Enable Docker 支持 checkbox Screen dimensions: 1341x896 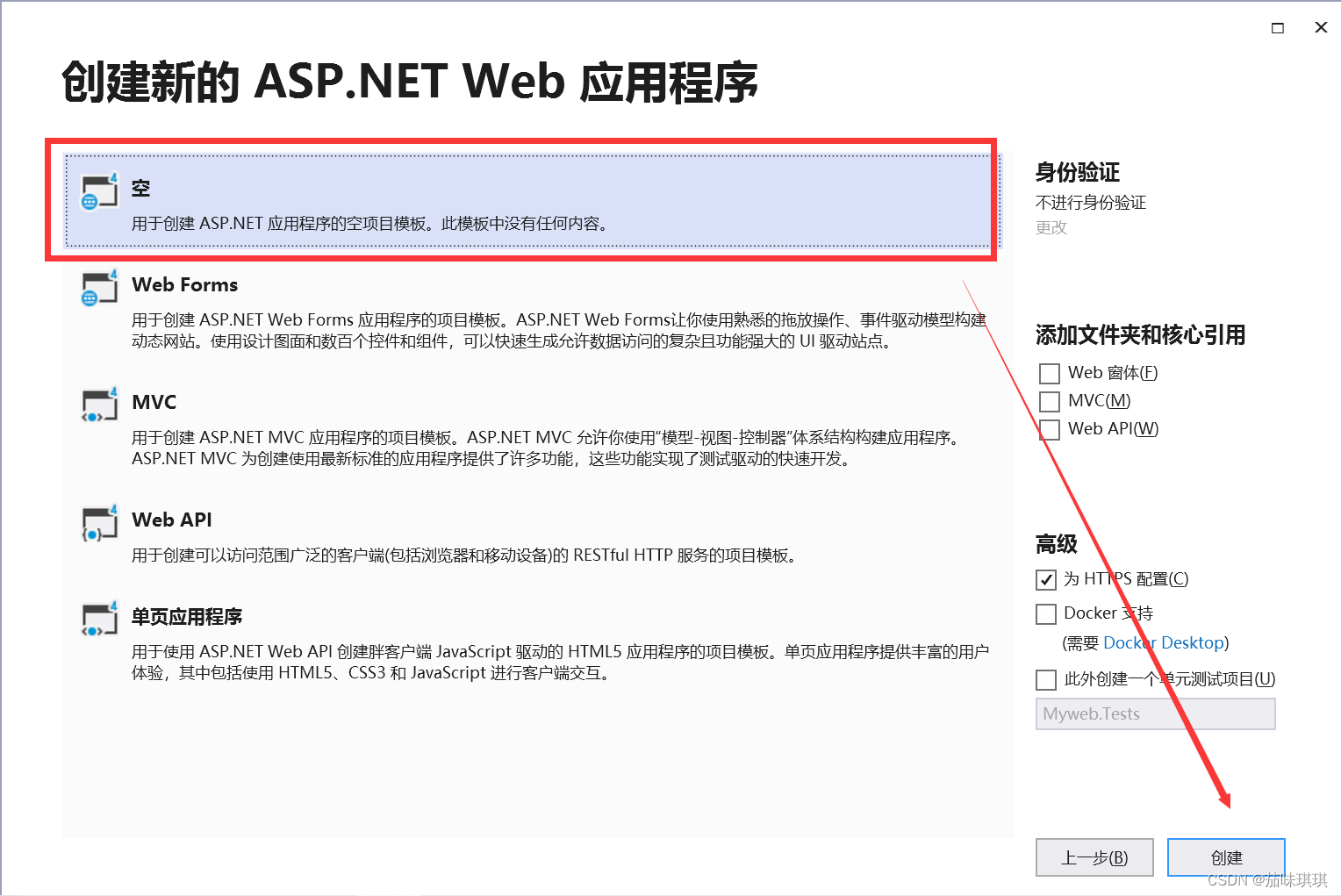pos(1046,614)
